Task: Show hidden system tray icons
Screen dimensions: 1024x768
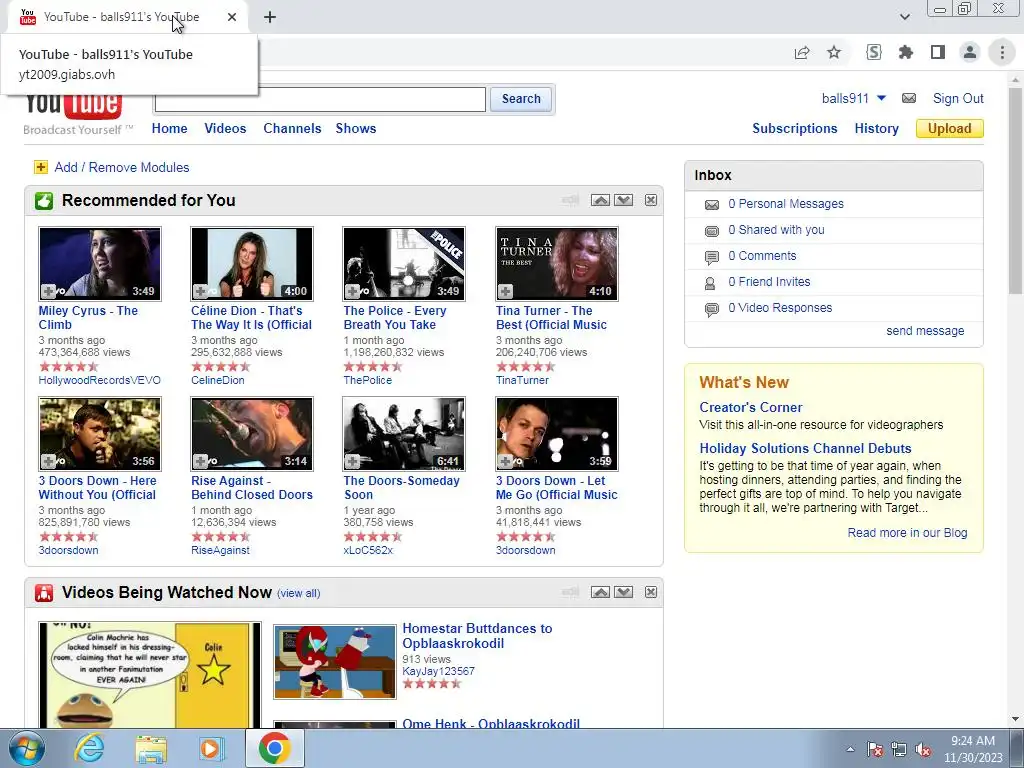Action: [x=850, y=749]
